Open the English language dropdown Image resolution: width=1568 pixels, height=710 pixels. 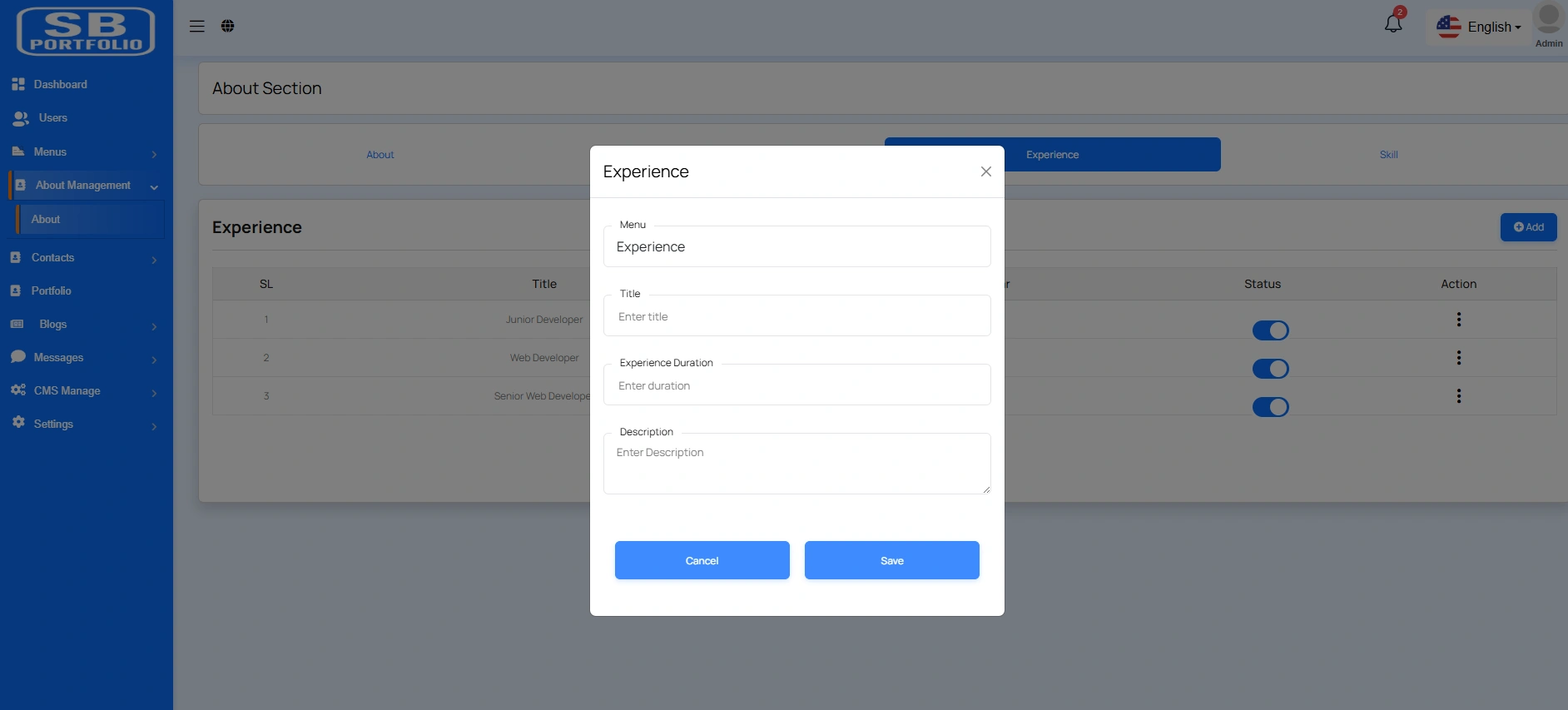point(1480,27)
